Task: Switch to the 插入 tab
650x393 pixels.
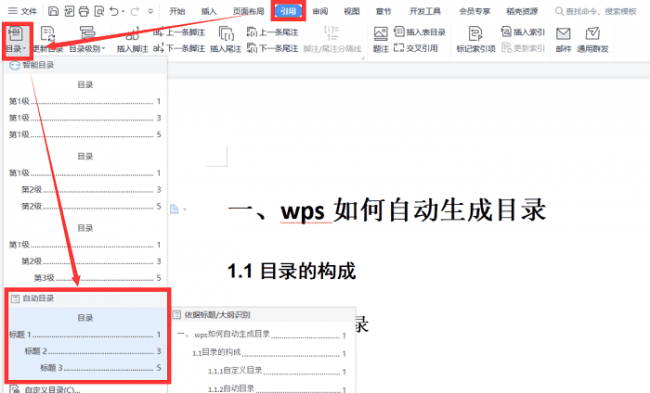Action: (209, 11)
